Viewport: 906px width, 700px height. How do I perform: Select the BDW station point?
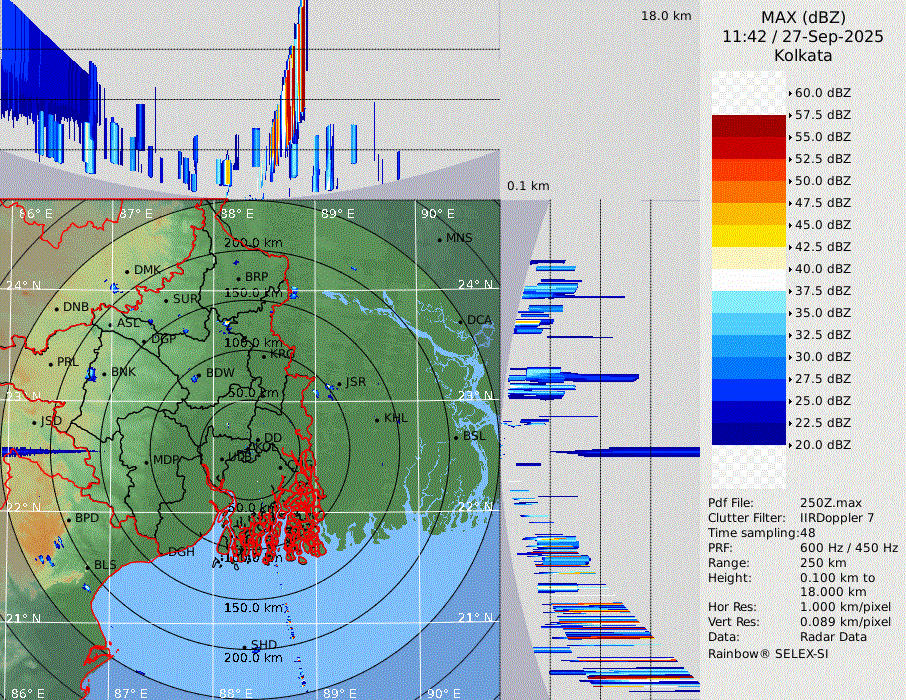pos(198,375)
